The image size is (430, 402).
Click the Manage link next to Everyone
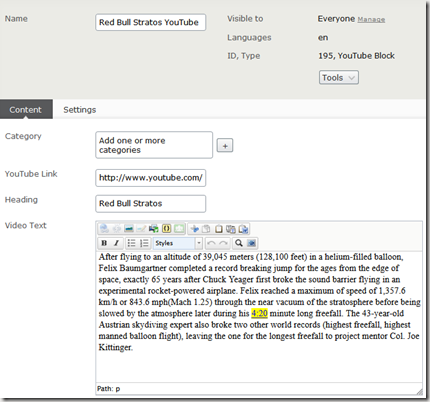pyautogui.click(x=371, y=20)
